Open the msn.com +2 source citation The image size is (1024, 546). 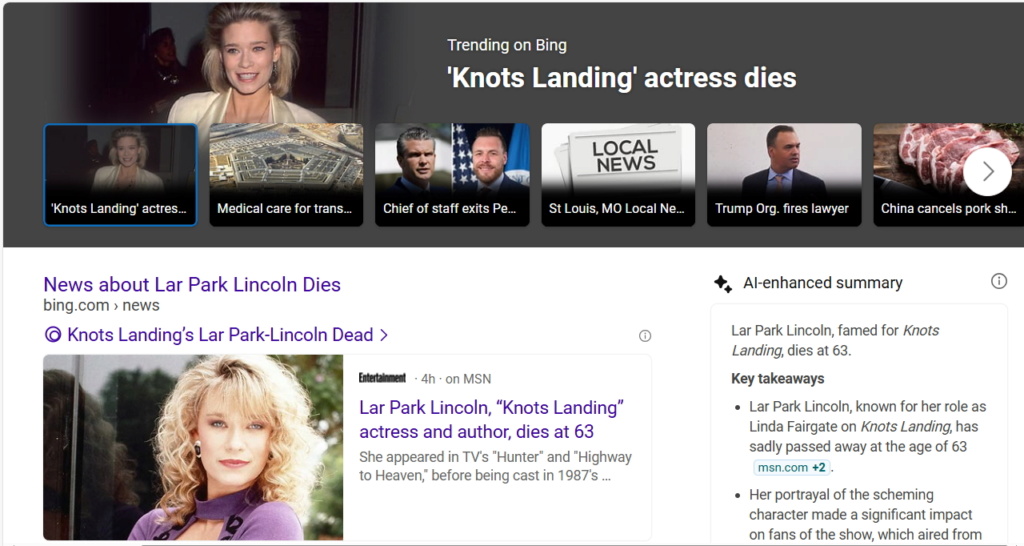[792, 468]
